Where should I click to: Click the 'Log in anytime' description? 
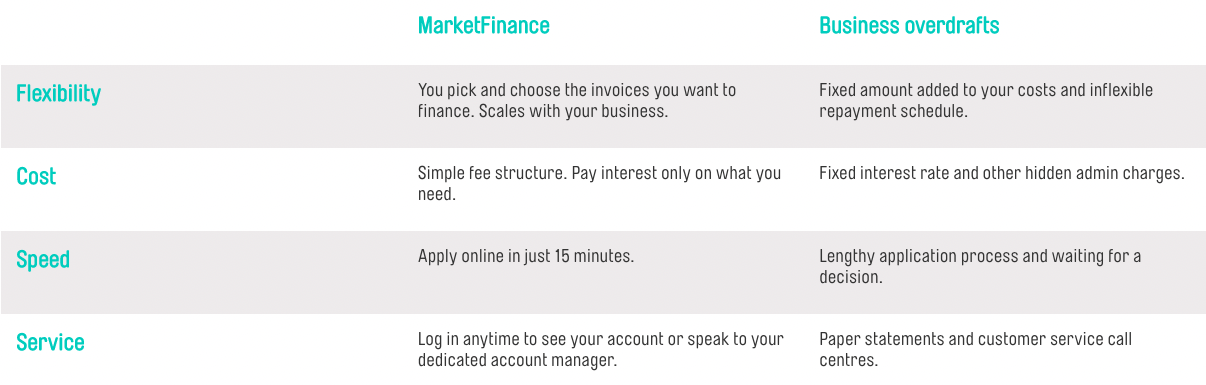601,349
